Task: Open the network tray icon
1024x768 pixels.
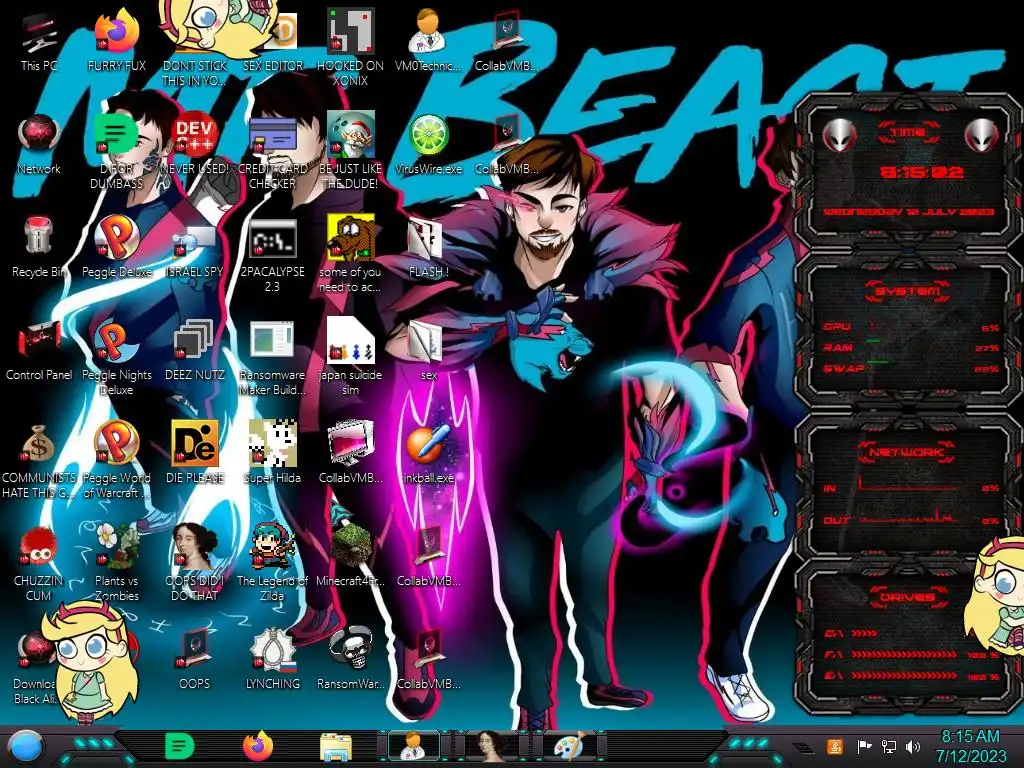Action: pos(889,746)
